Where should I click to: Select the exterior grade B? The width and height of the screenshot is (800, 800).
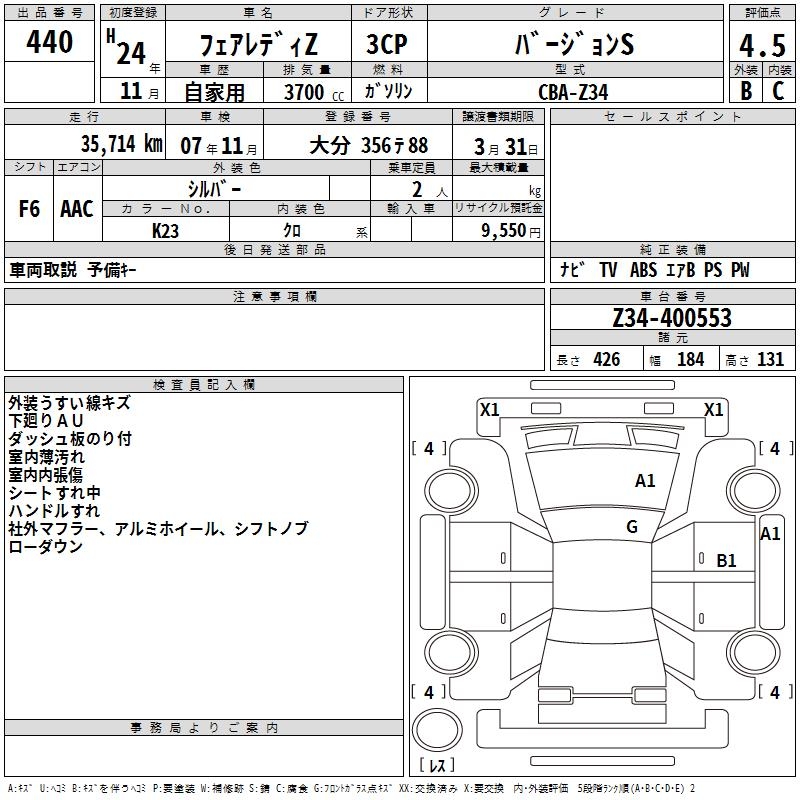tap(746, 91)
